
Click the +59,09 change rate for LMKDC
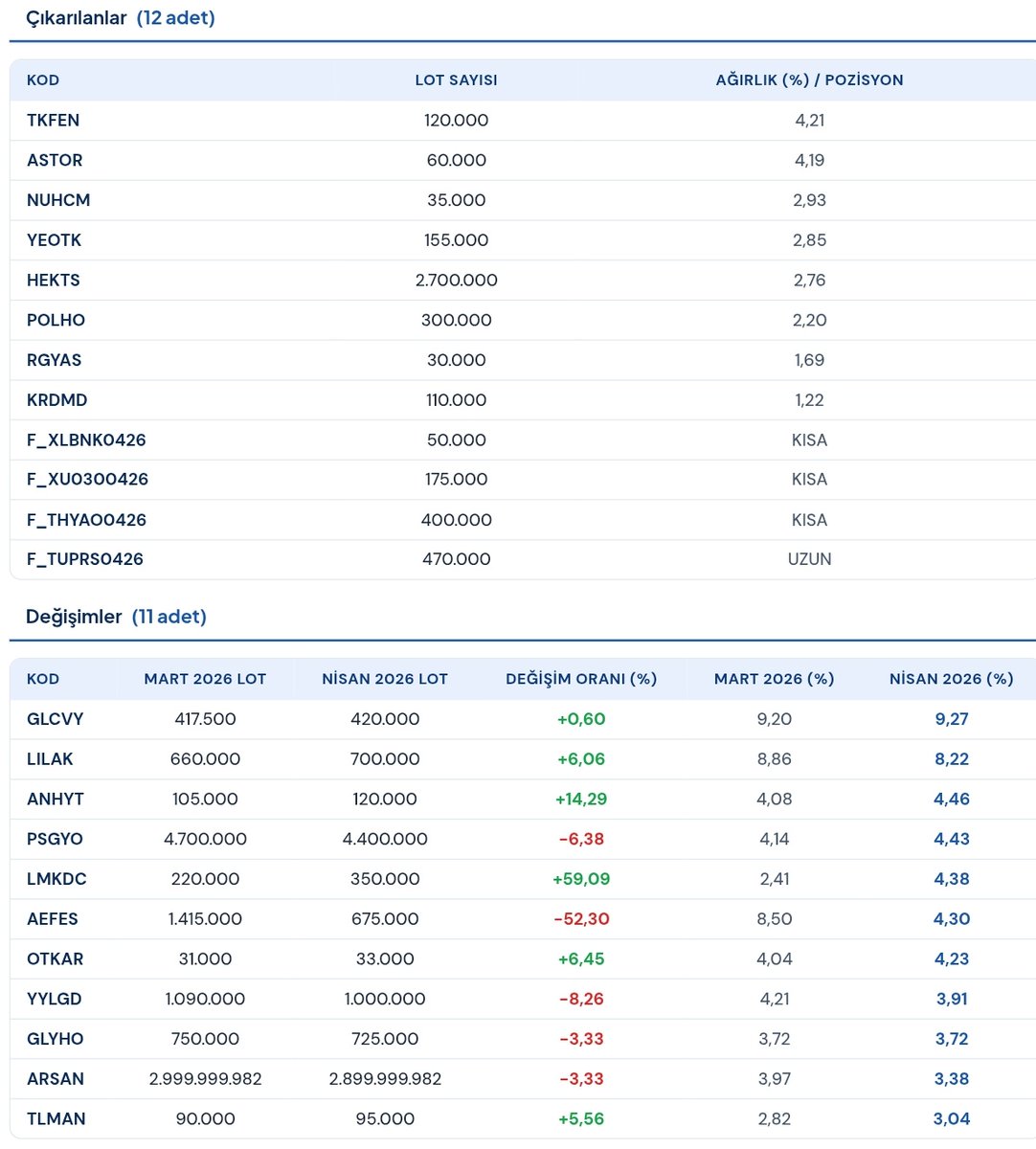pyautogui.click(x=581, y=879)
